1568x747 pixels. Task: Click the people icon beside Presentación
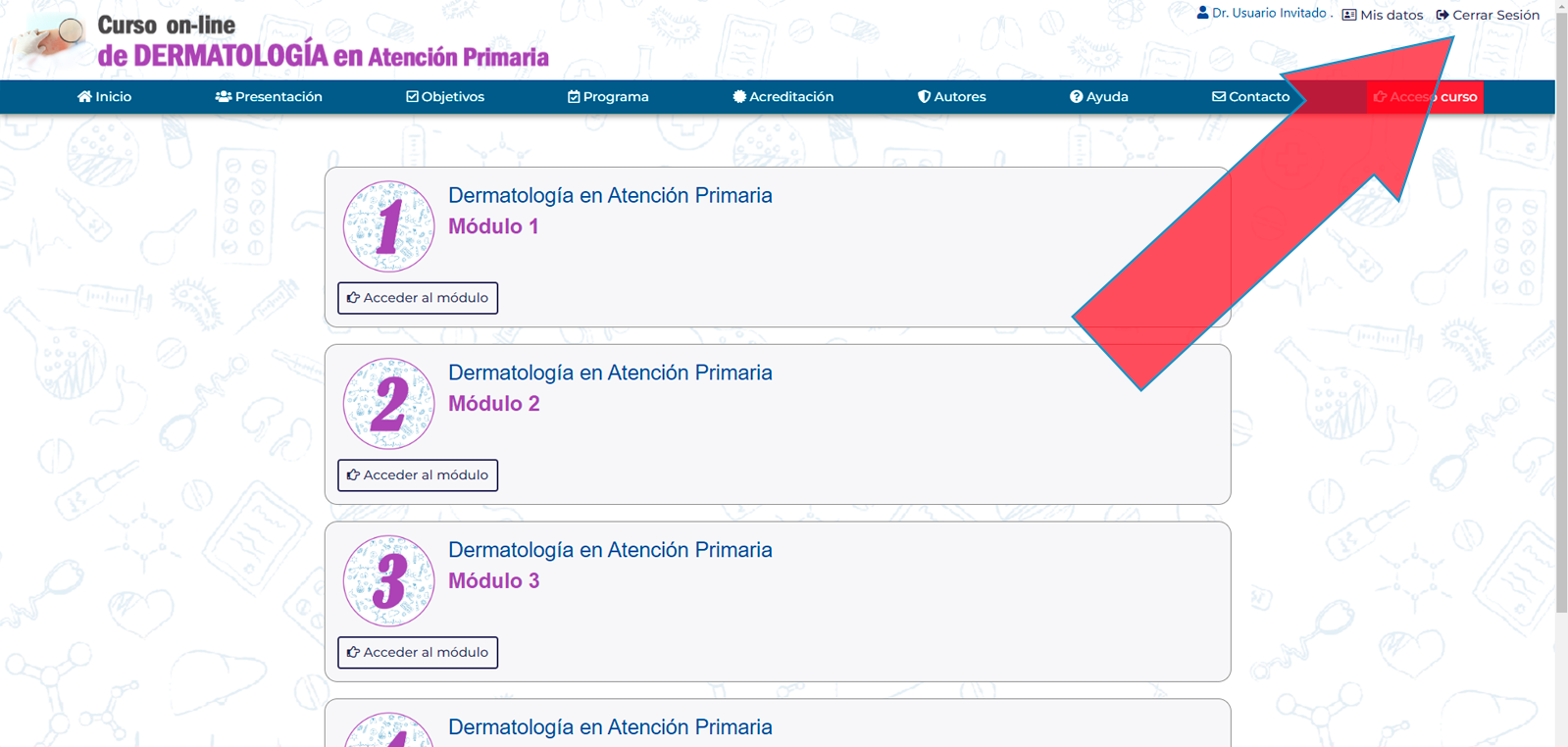coord(224,96)
